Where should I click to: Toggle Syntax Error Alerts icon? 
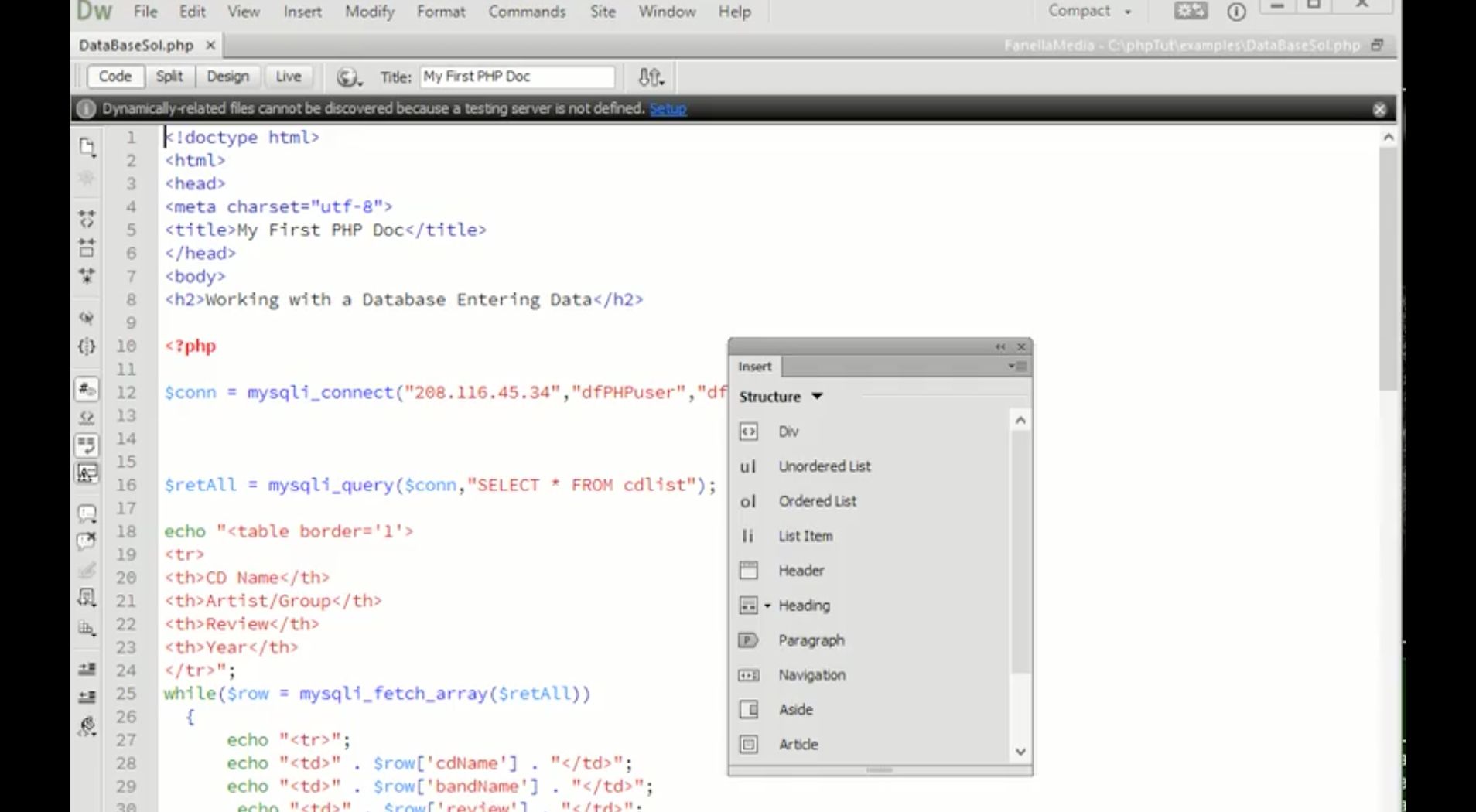tap(87, 473)
